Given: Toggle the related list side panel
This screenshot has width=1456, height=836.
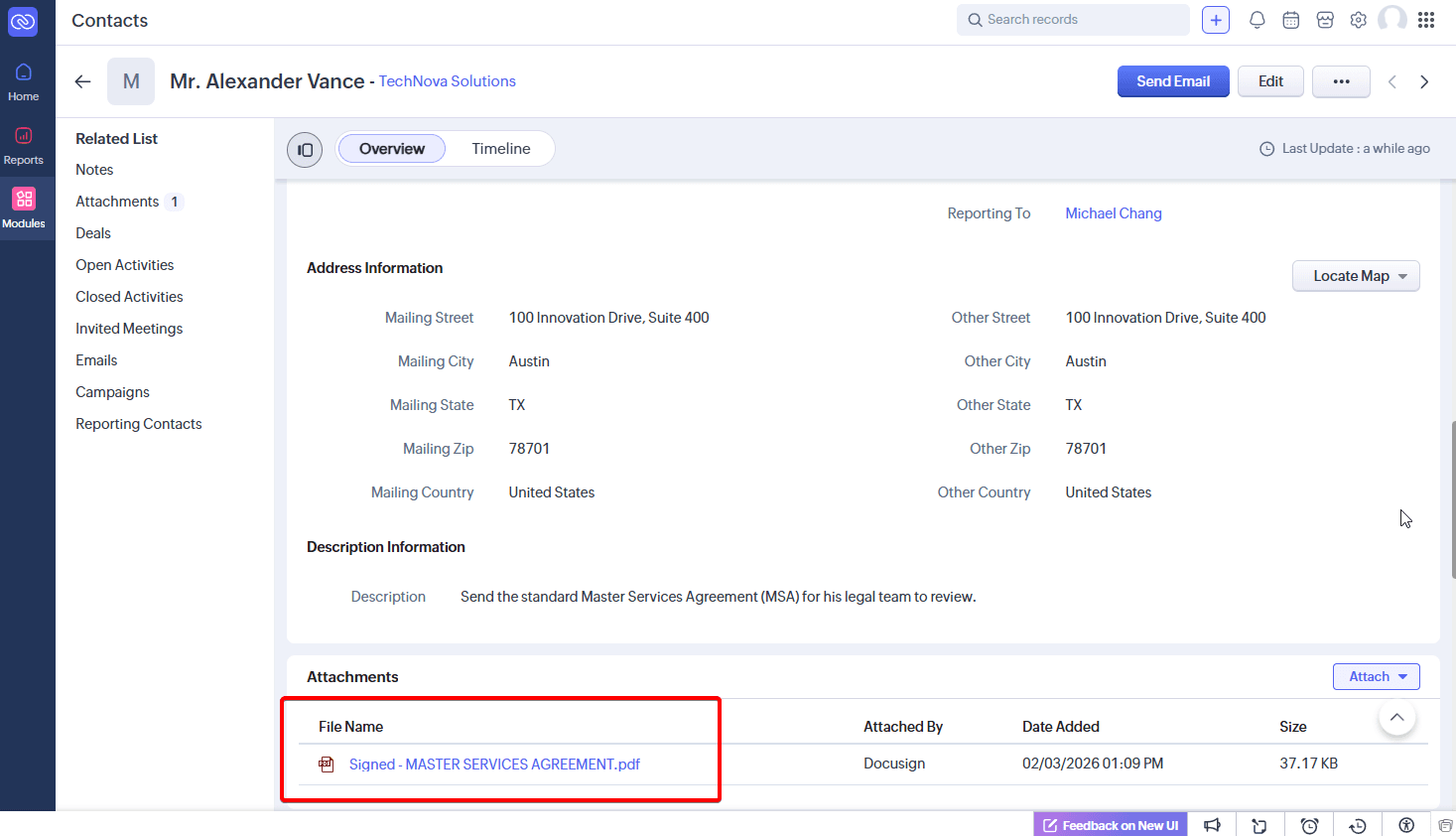Looking at the screenshot, I should (x=305, y=150).
